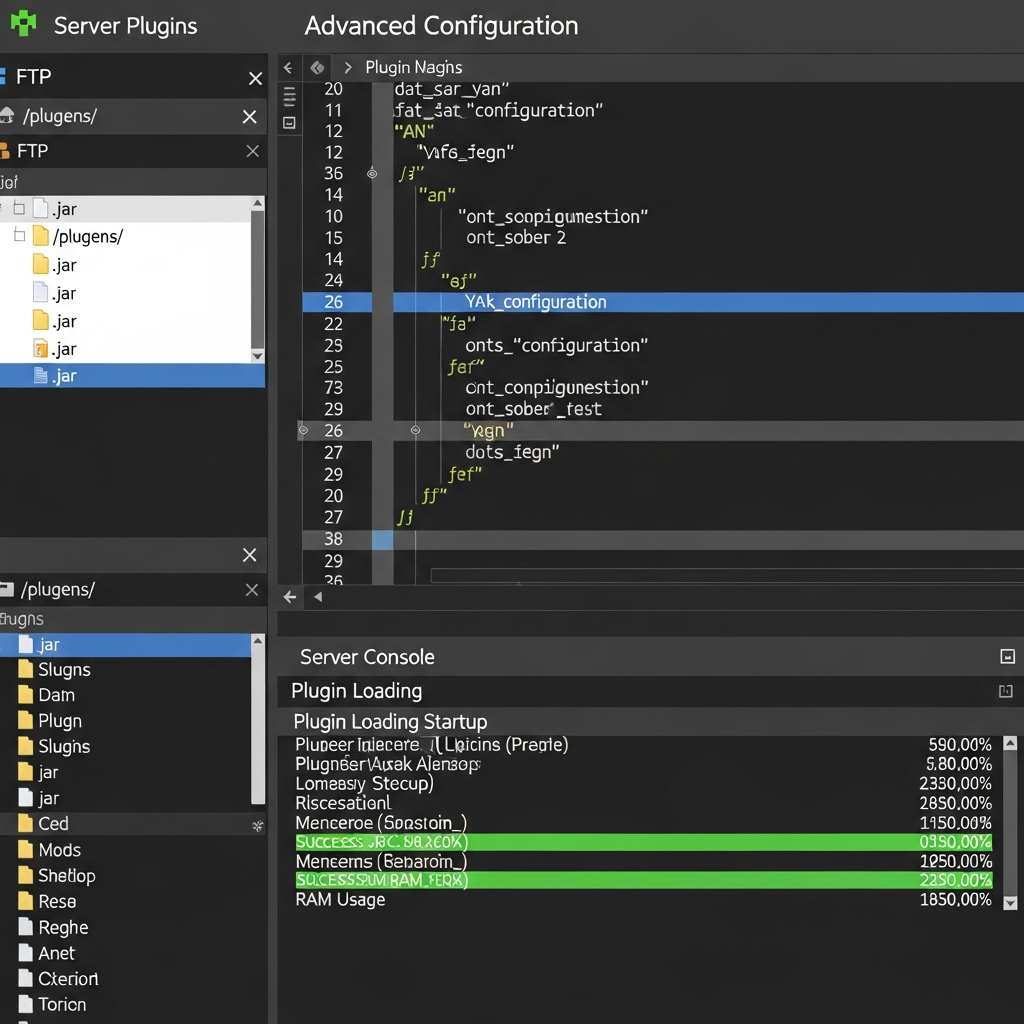Click the green Server Plugins logo icon
Screen dimensions: 1024x1024
(24, 24)
